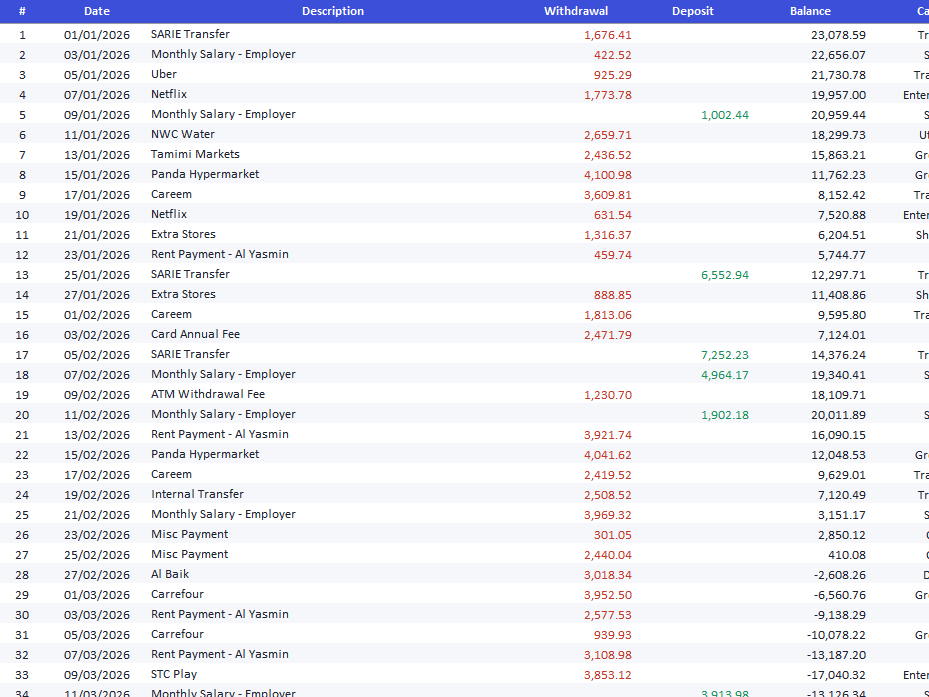The height and width of the screenshot is (697, 929).
Task: Click deposit amount 1,902.18
Action: coord(725,415)
